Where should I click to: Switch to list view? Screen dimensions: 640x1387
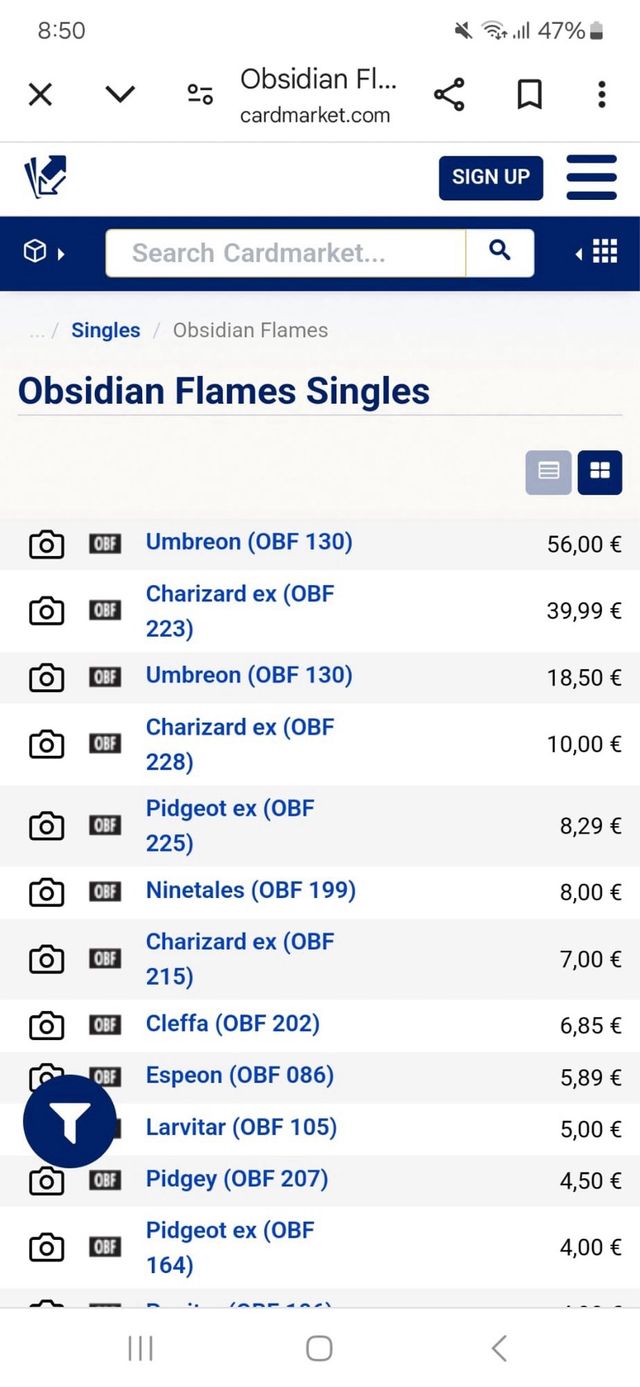click(x=547, y=471)
